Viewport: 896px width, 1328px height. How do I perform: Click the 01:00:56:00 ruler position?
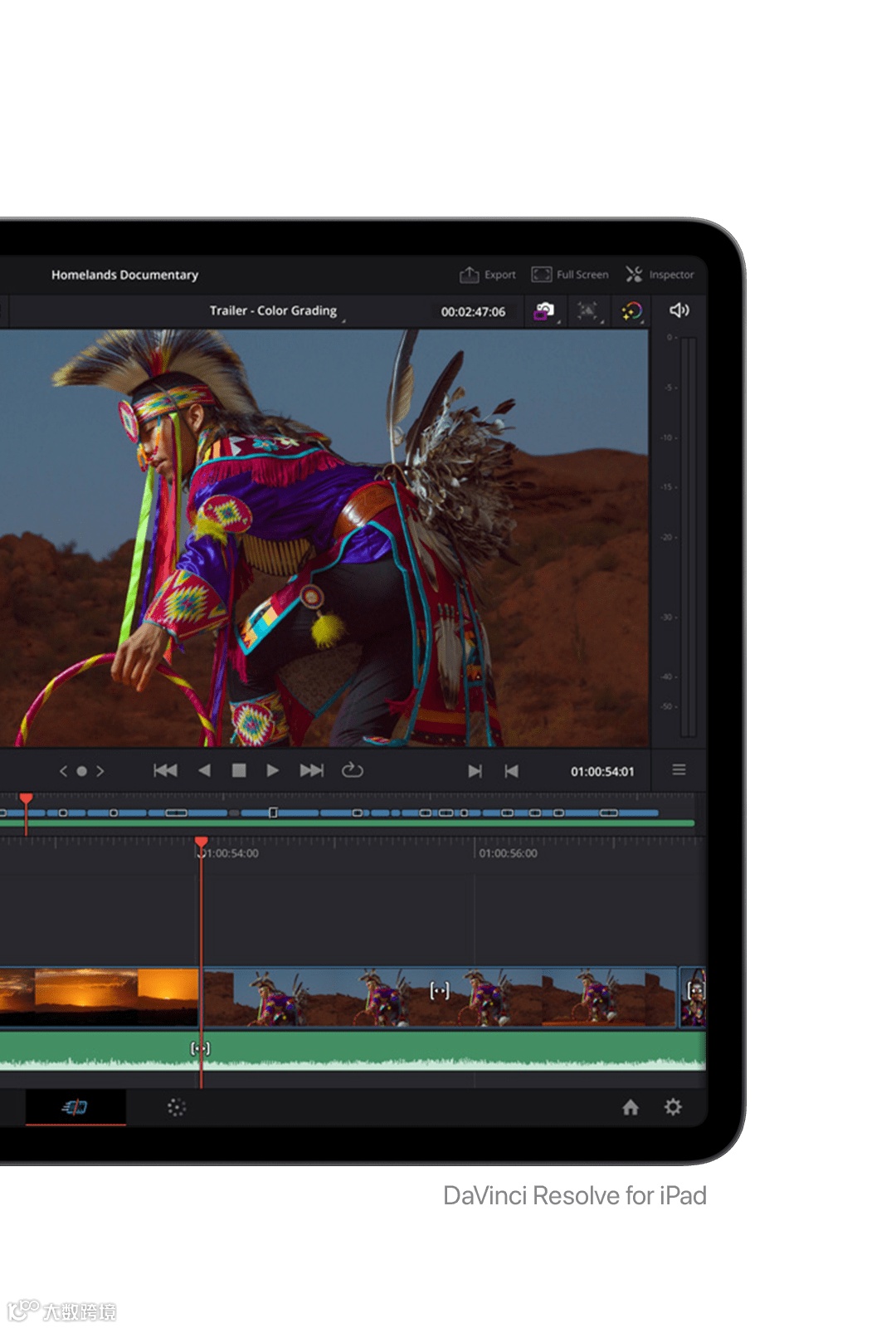(x=508, y=853)
